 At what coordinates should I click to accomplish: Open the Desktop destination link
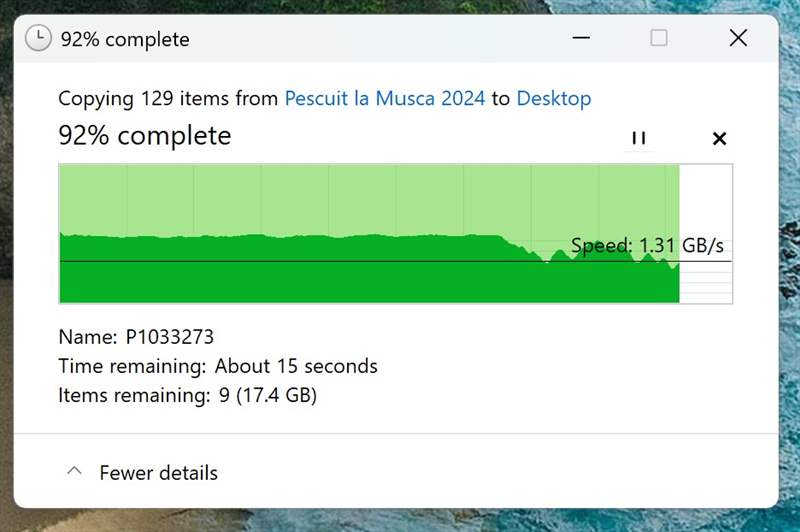tap(554, 98)
